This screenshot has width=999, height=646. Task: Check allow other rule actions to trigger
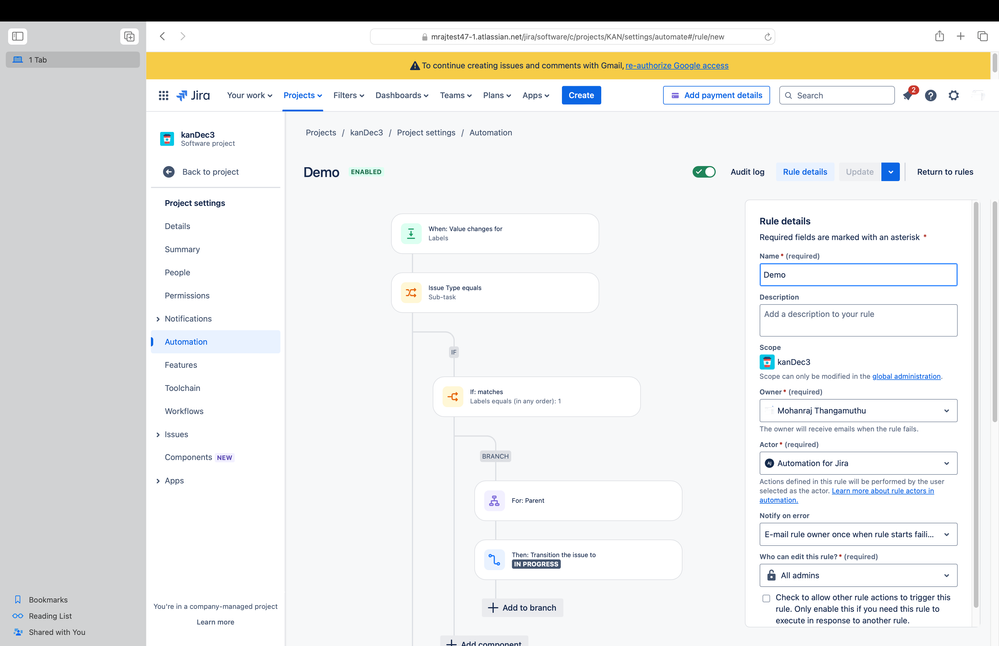tap(766, 598)
